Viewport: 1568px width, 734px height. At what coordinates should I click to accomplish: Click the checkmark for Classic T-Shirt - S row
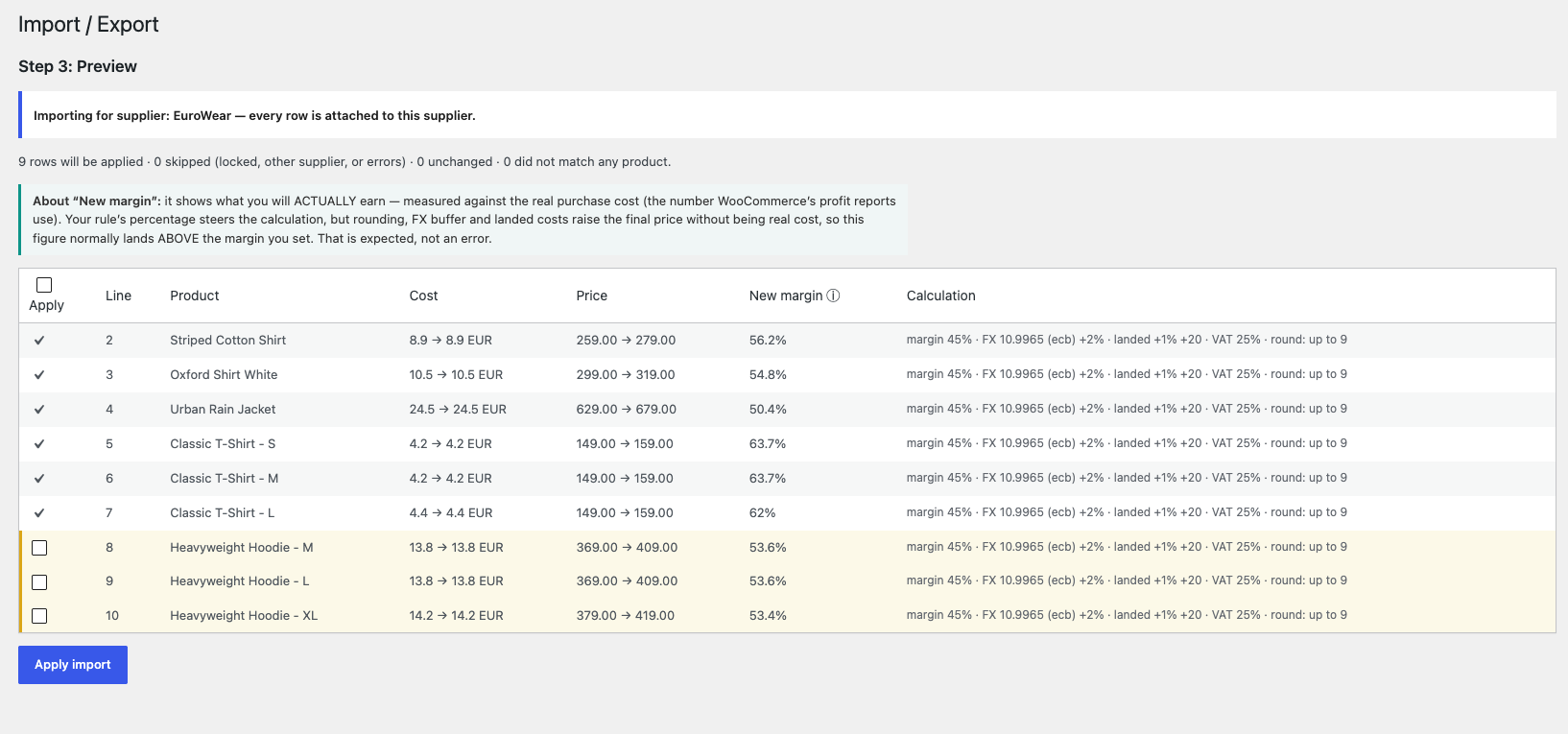39,444
